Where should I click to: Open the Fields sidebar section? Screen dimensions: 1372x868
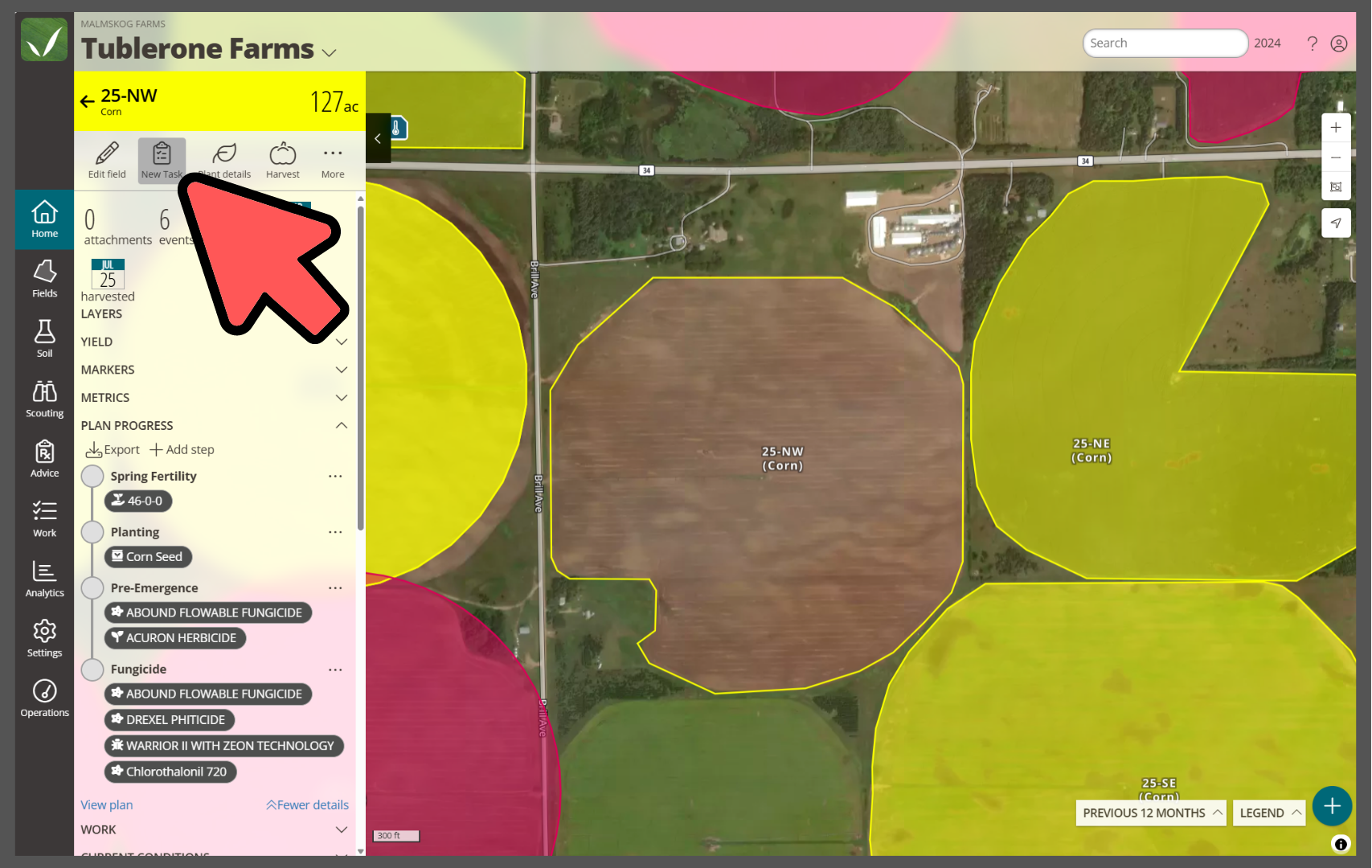click(x=44, y=279)
